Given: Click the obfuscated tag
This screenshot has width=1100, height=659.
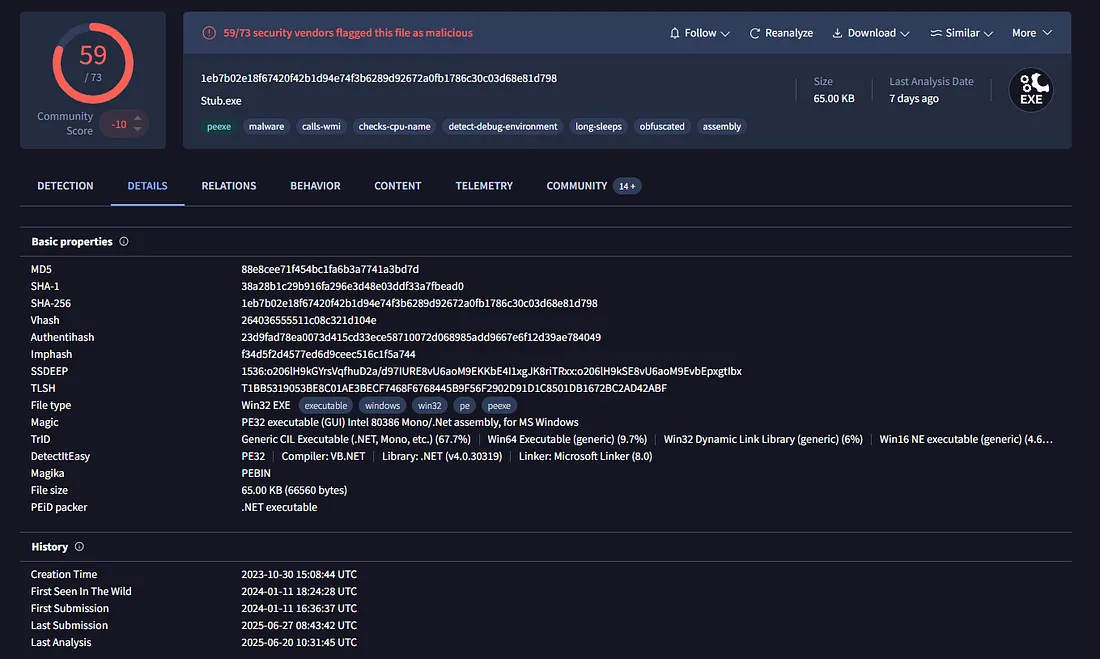Looking at the screenshot, I should click(x=662, y=127).
